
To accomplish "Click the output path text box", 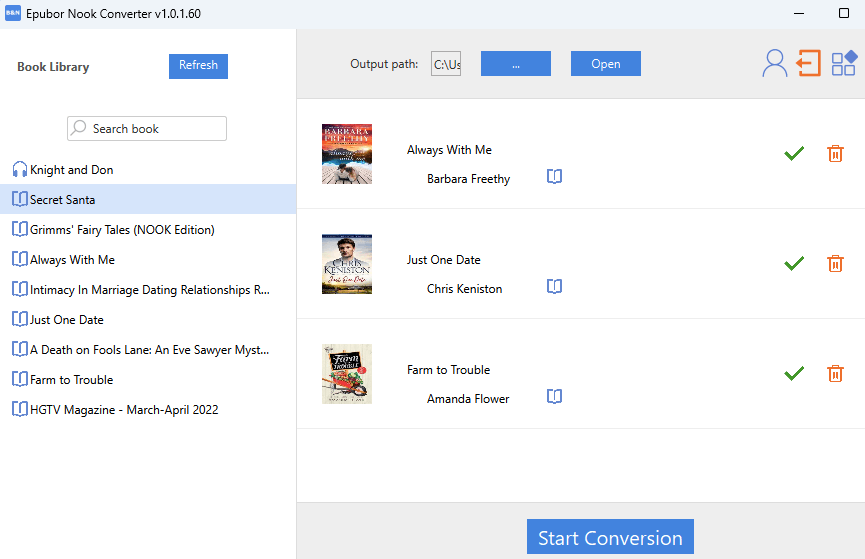I will pos(446,64).
